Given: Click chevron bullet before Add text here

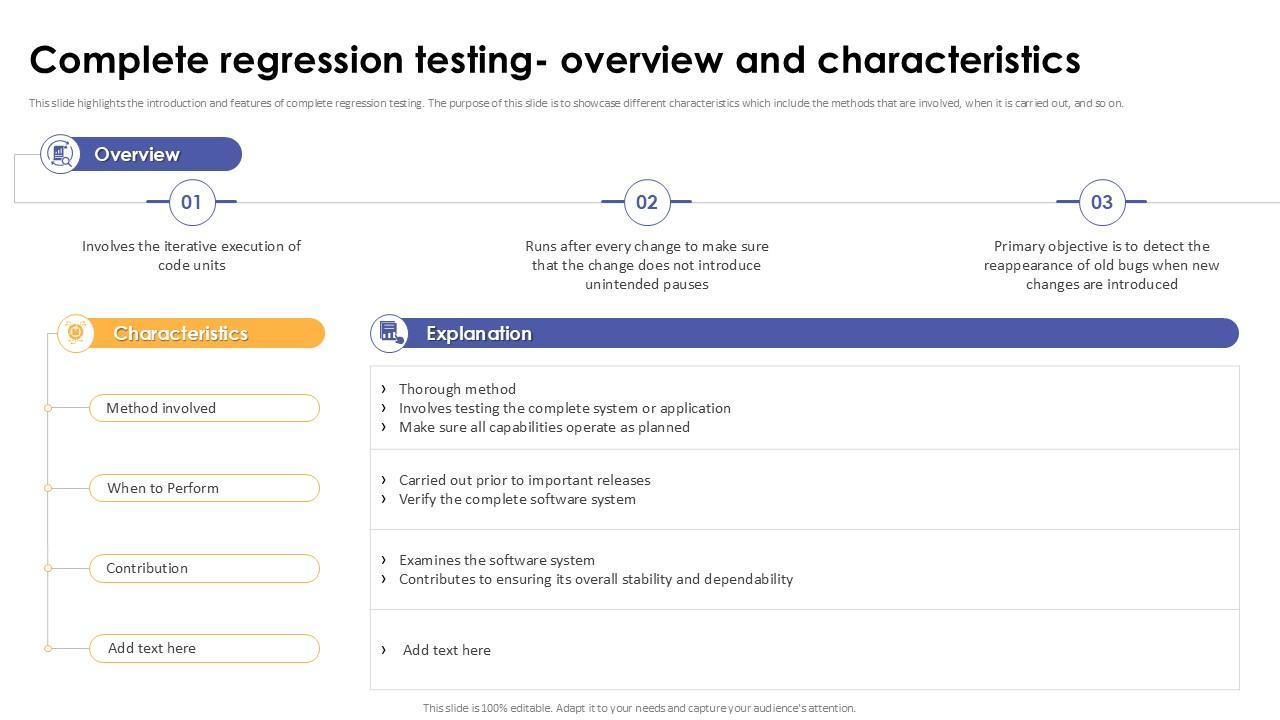Looking at the screenshot, I should click(x=383, y=650).
